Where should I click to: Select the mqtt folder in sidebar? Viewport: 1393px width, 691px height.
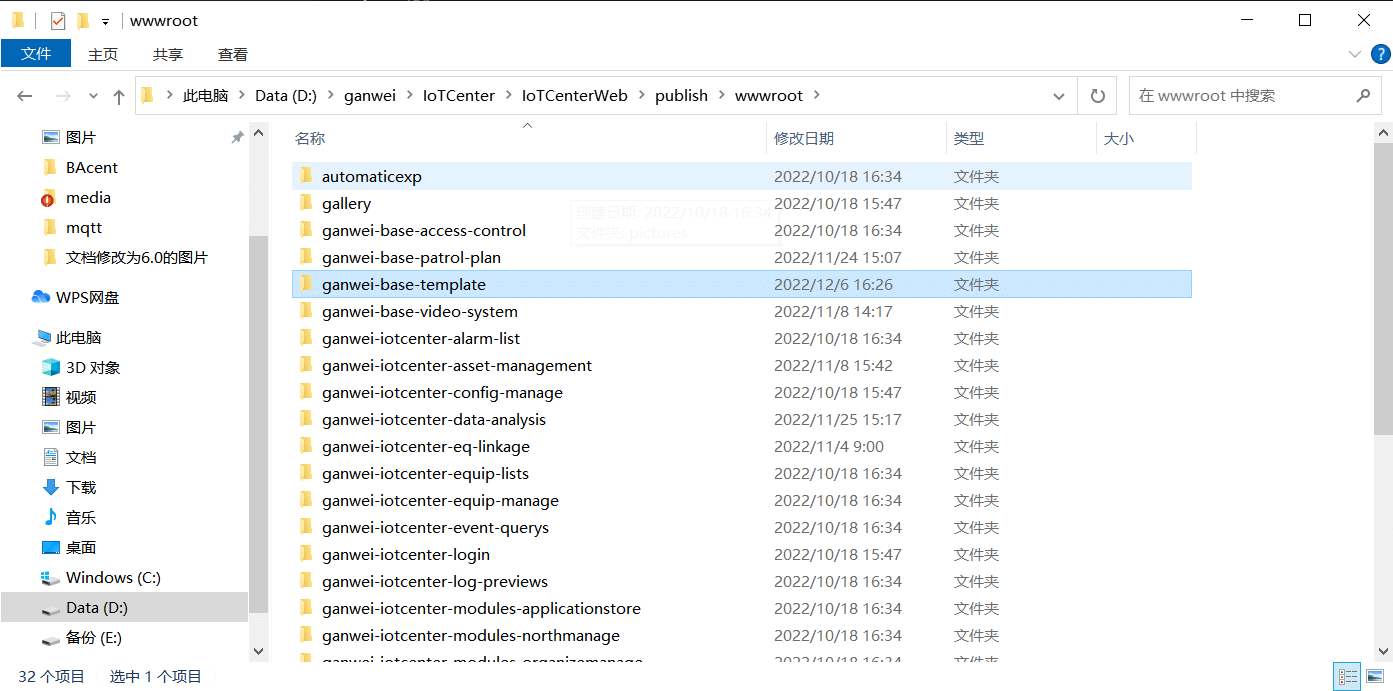[x=84, y=228]
